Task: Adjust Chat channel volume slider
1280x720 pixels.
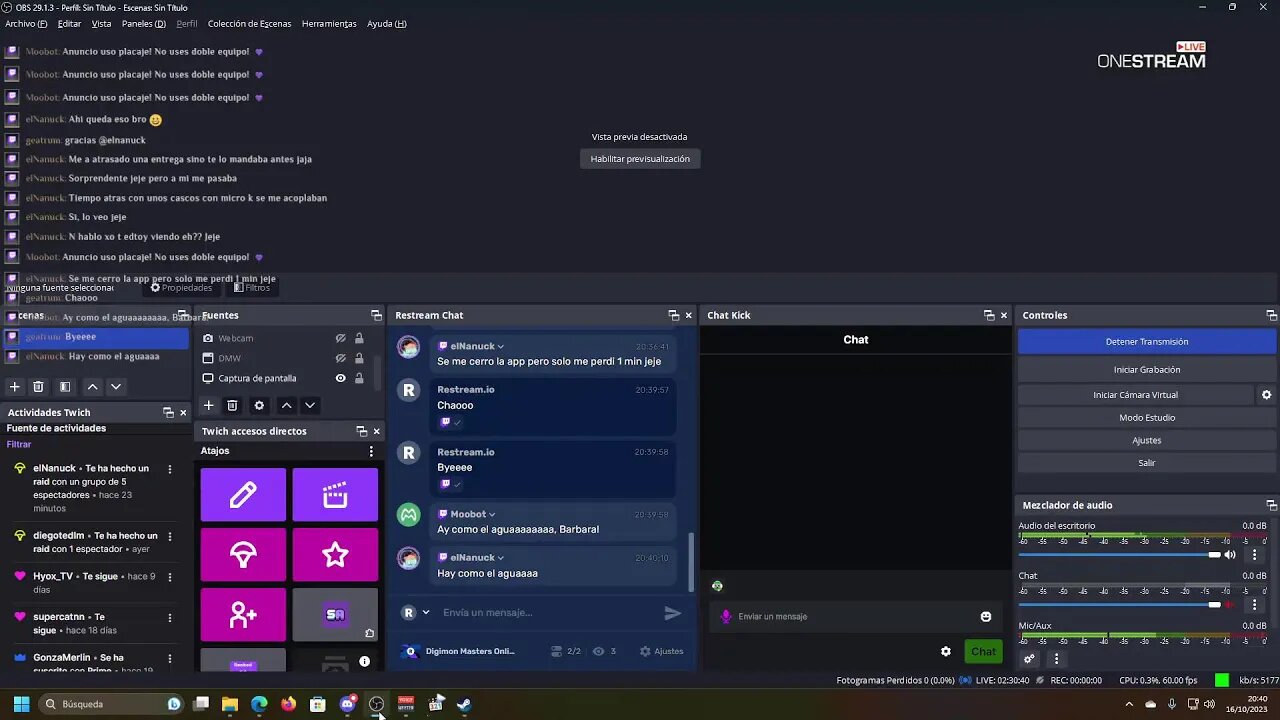Action: tap(1120, 605)
